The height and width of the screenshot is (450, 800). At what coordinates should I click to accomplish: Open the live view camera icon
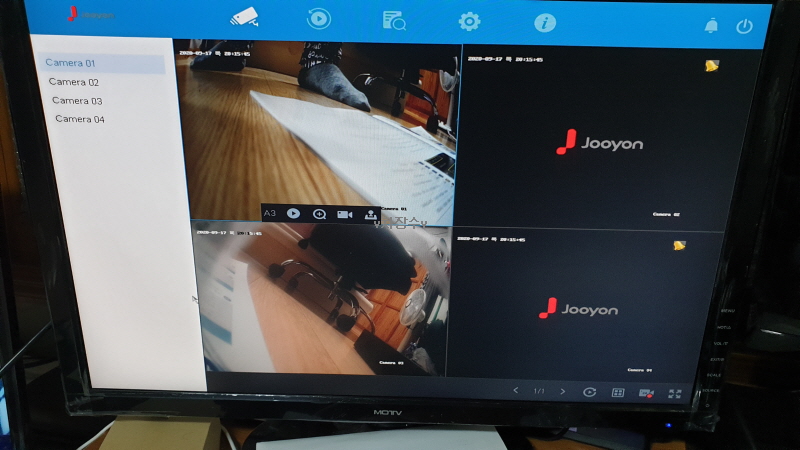point(244,17)
